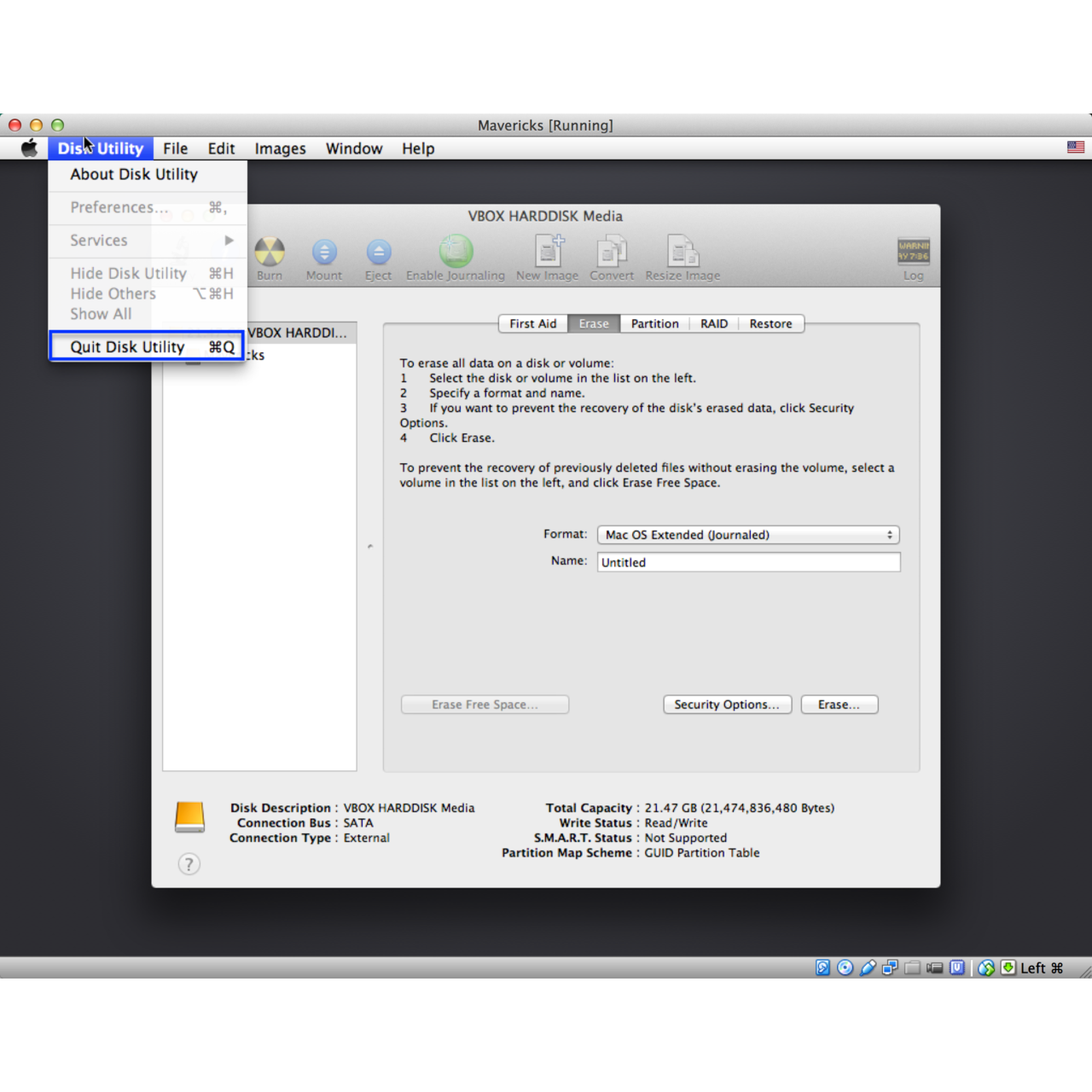This screenshot has width=1092, height=1092.
Task: Click the Mount toolbar icon
Action: pyautogui.click(x=324, y=253)
